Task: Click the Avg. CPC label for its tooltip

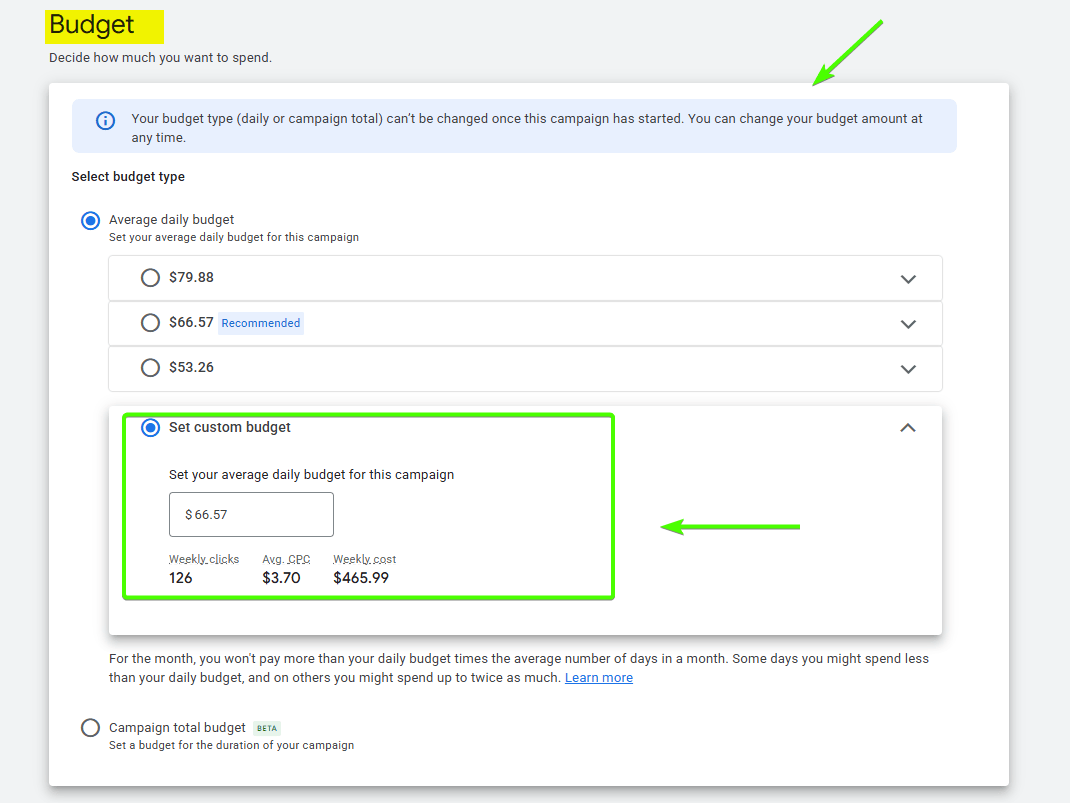Action: click(x=287, y=559)
